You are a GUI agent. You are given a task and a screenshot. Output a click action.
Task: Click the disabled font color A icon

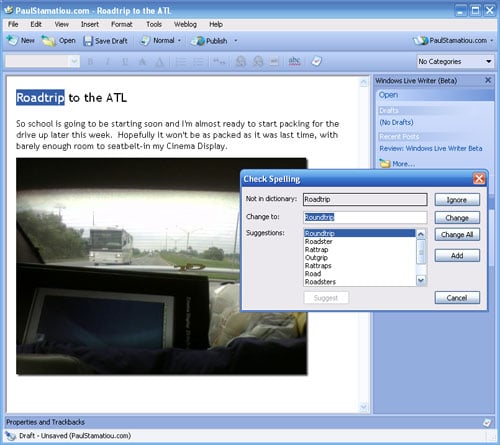pyautogui.click(x=142, y=62)
